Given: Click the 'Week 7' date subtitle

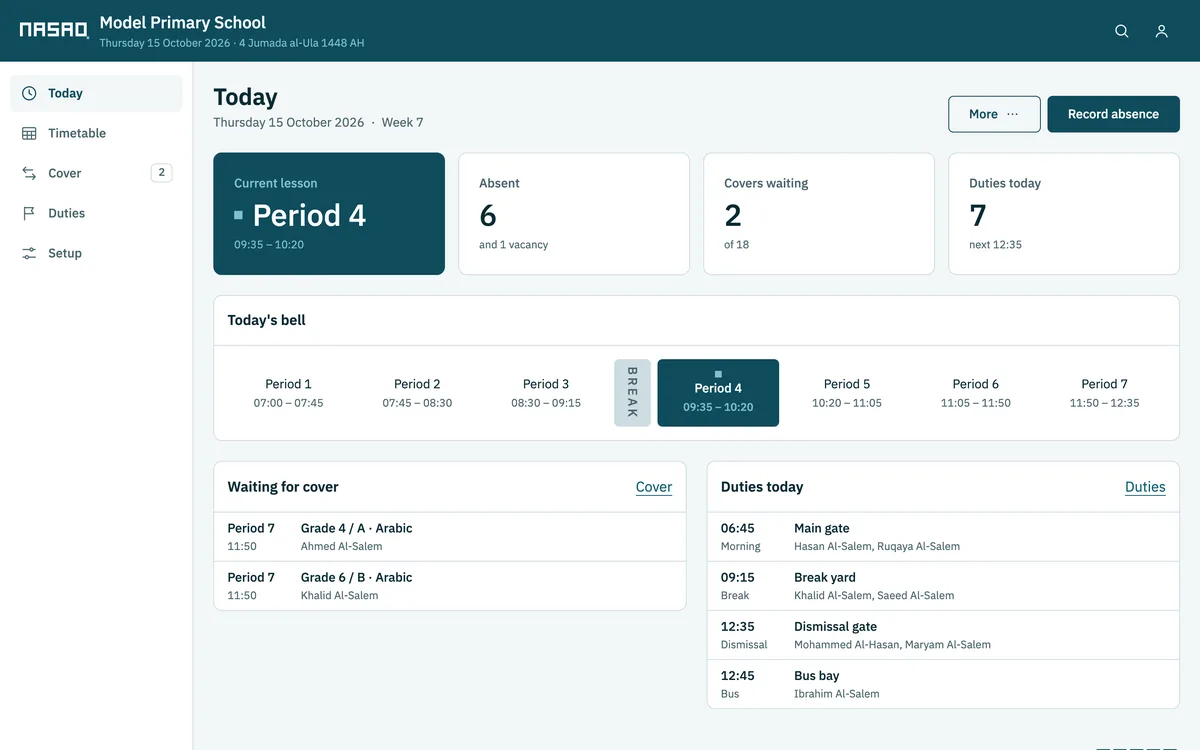Looking at the screenshot, I should 402,122.
